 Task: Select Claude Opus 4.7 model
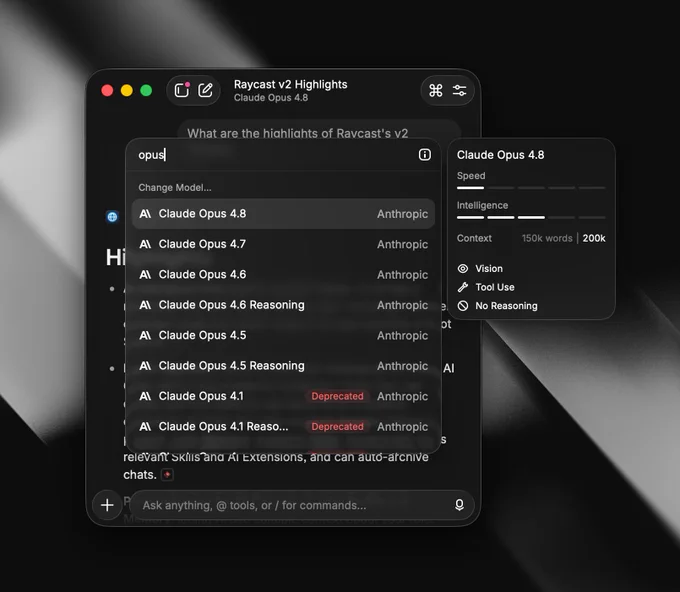(283, 244)
